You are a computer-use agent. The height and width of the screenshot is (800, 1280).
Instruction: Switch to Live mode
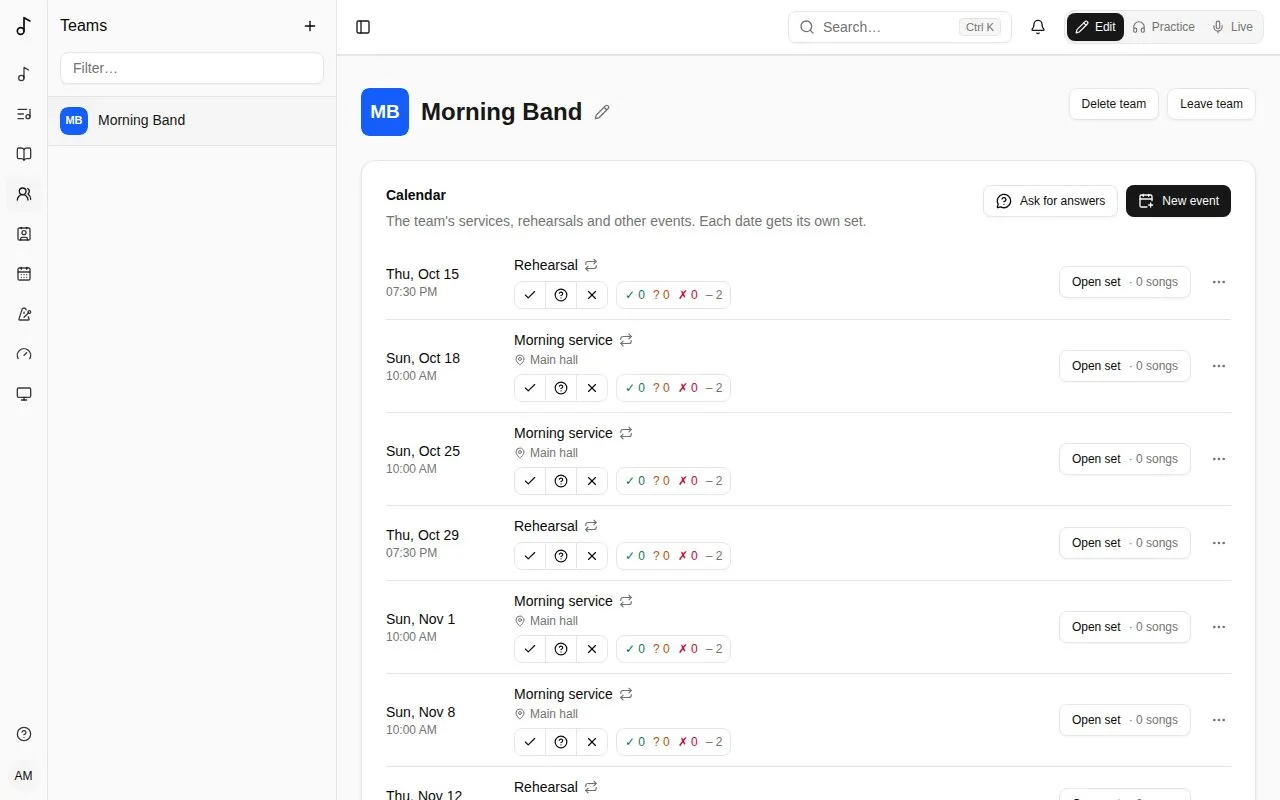tap(1232, 27)
